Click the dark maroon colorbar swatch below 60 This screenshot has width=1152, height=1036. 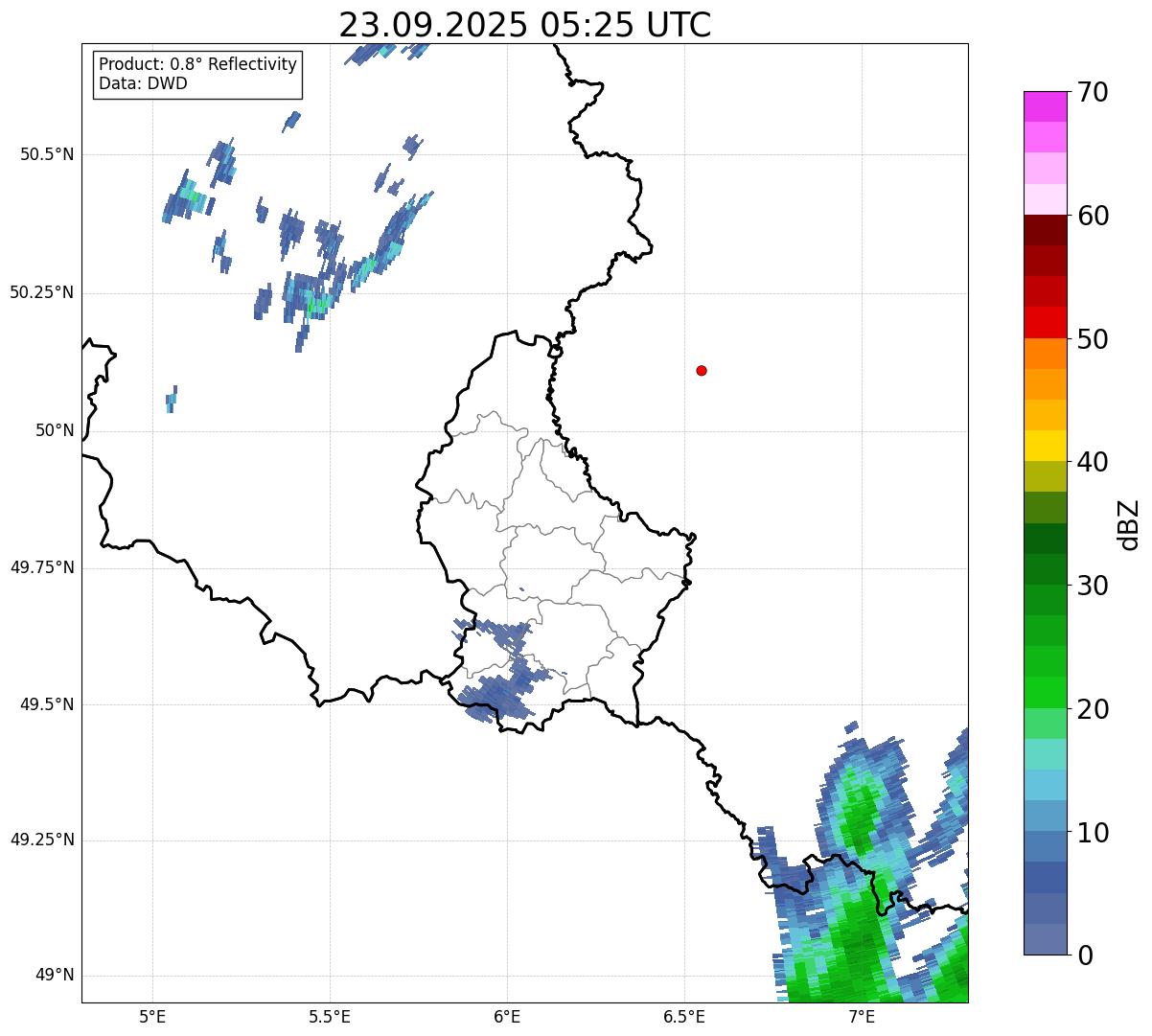1046,230
